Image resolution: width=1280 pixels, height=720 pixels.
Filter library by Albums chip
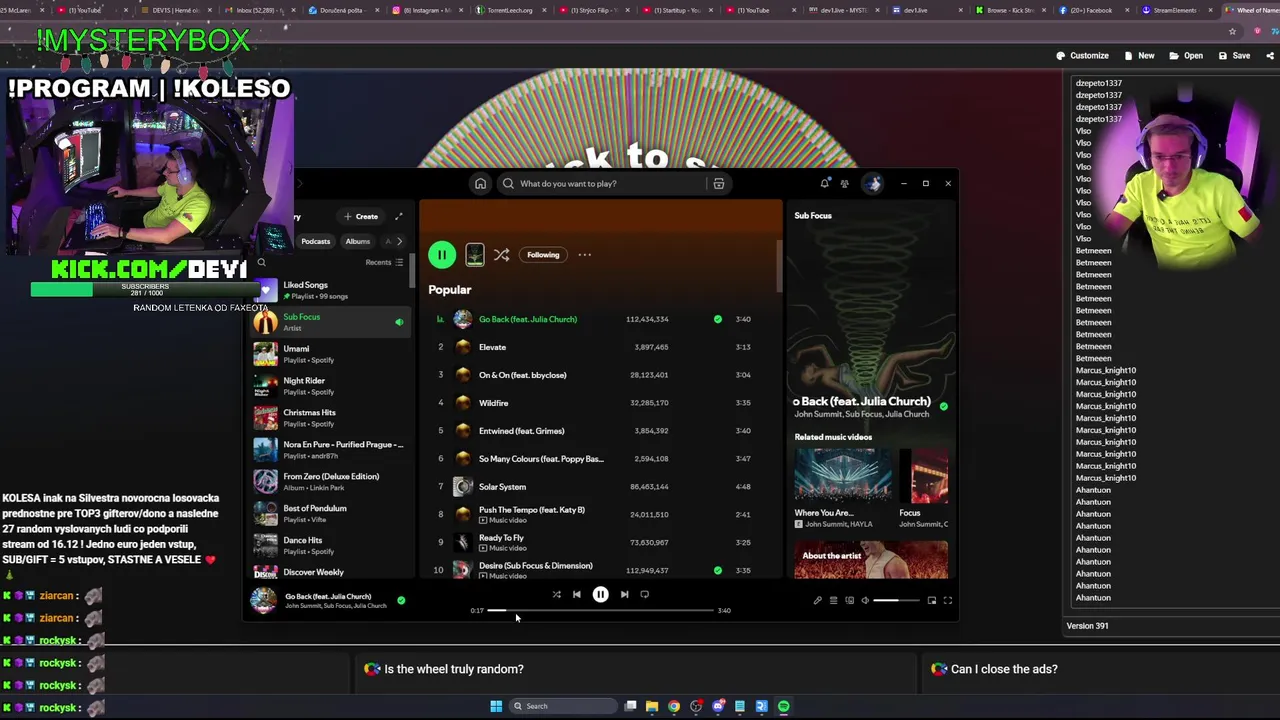coord(357,241)
